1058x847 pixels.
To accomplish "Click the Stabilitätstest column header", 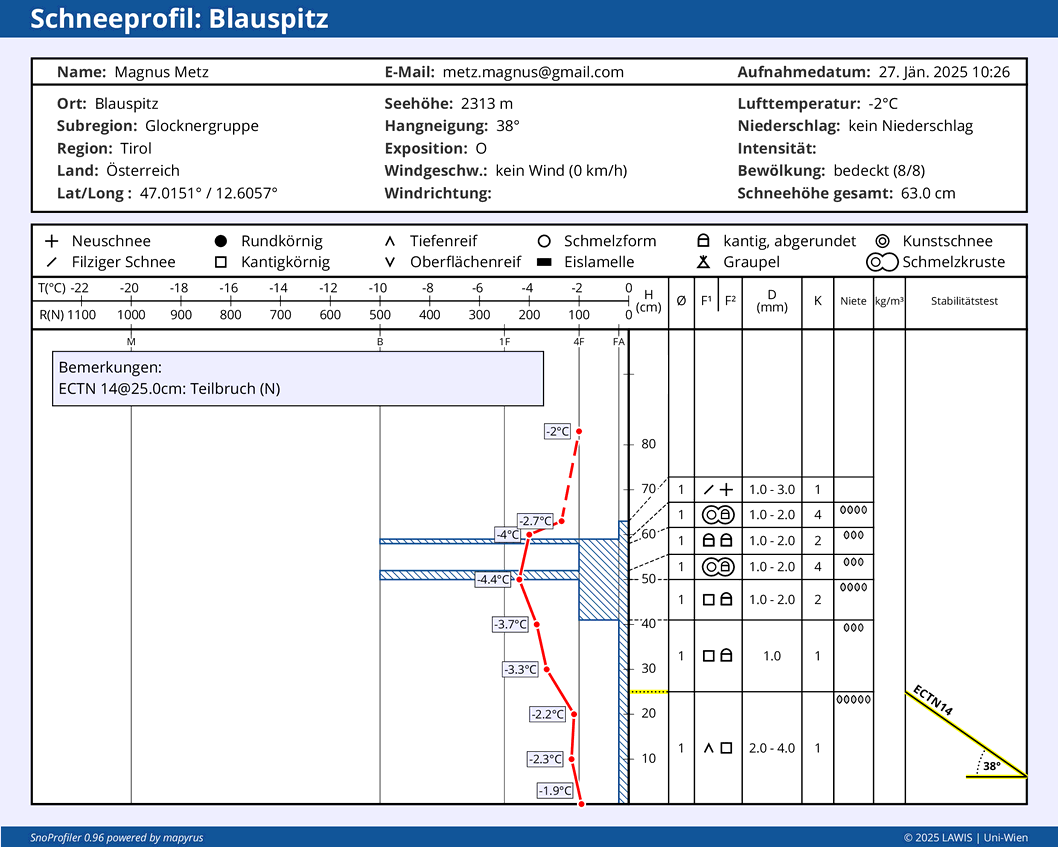I will (x=964, y=301).
